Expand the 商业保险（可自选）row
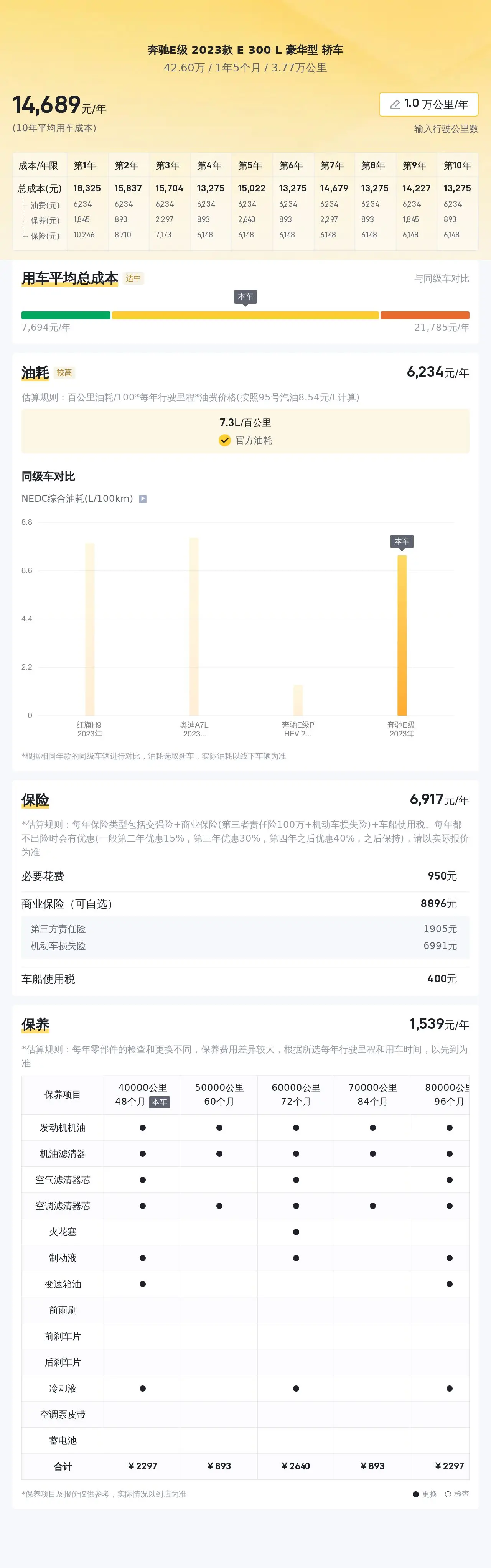Viewport: 491px width, 1568px height. click(x=245, y=904)
